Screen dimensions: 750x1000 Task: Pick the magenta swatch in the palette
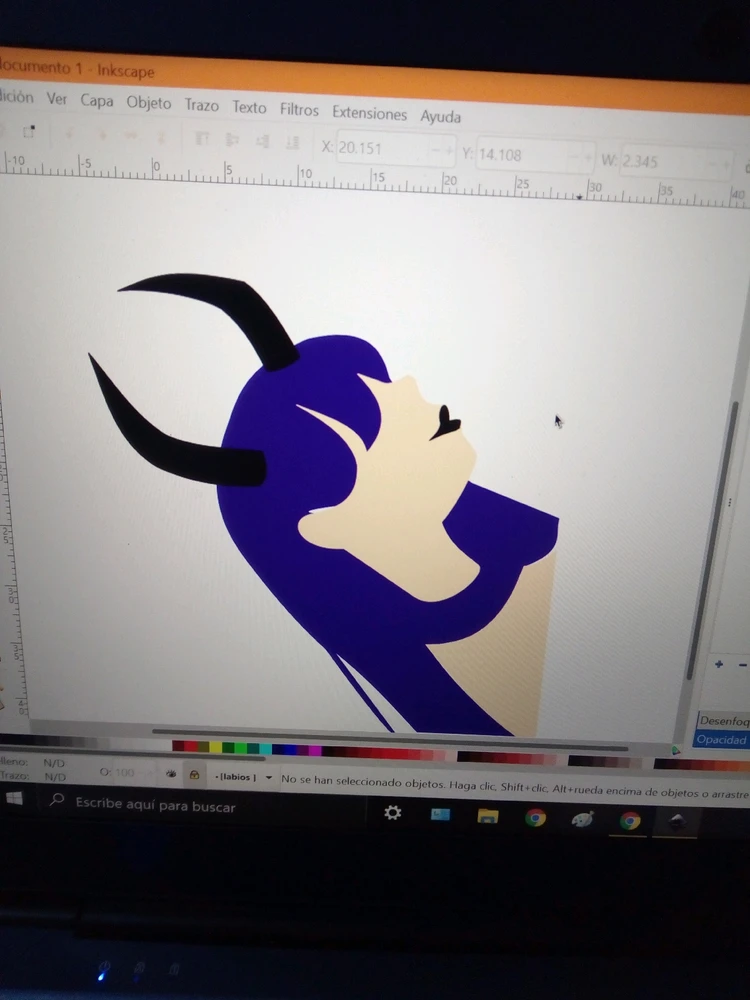point(315,750)
